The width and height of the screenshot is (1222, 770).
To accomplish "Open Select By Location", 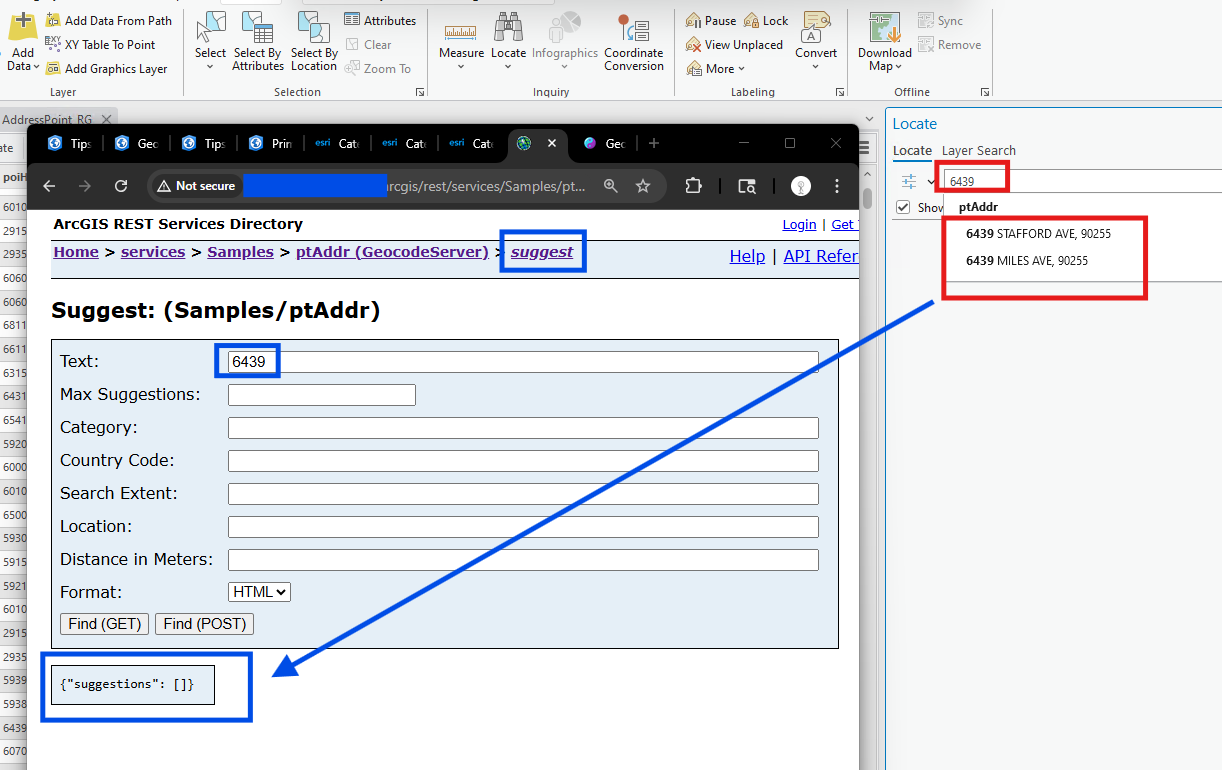I will [x=314, y=41].
